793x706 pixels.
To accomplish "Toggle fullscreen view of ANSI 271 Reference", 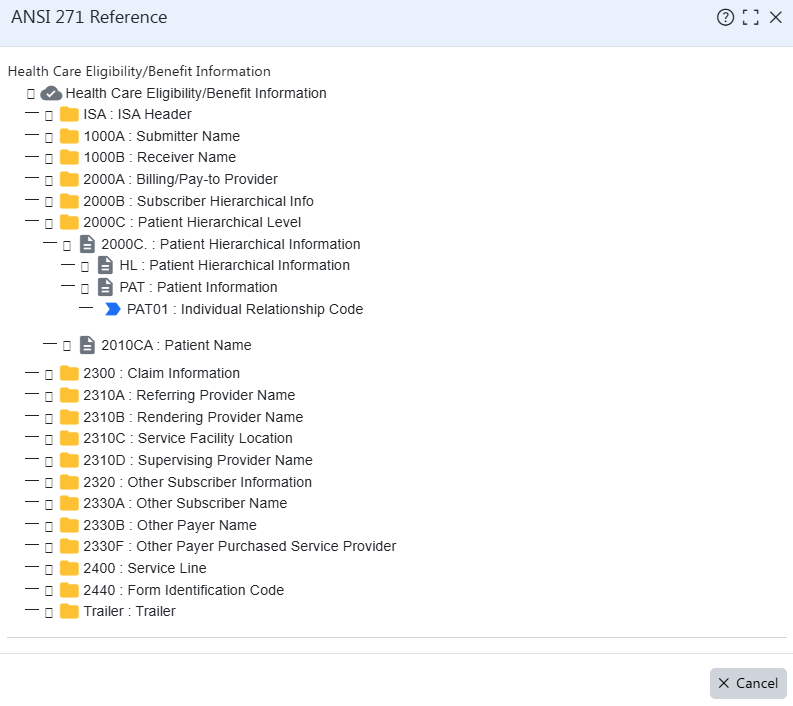I will click(751, 17).
